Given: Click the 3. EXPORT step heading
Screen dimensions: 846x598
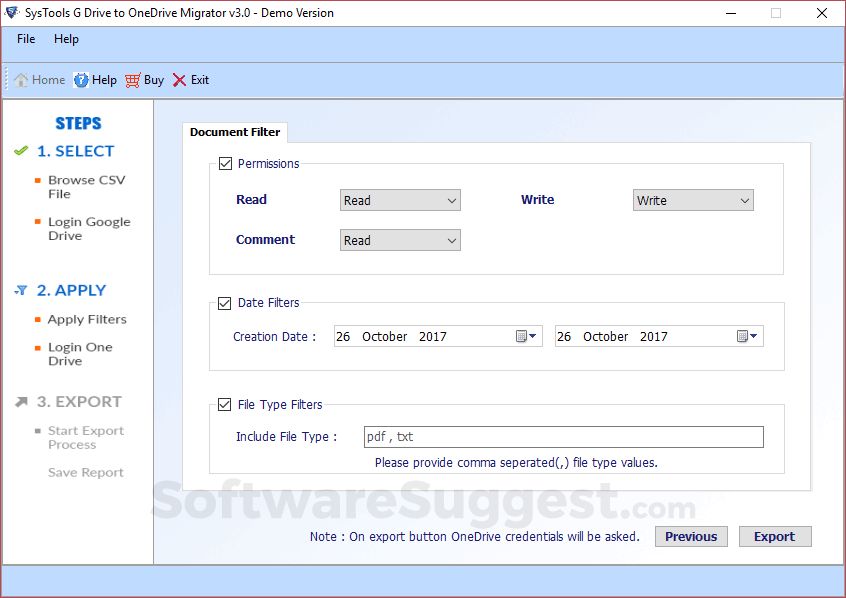Looking at the screenshot, I should click(x=79, y=402).
